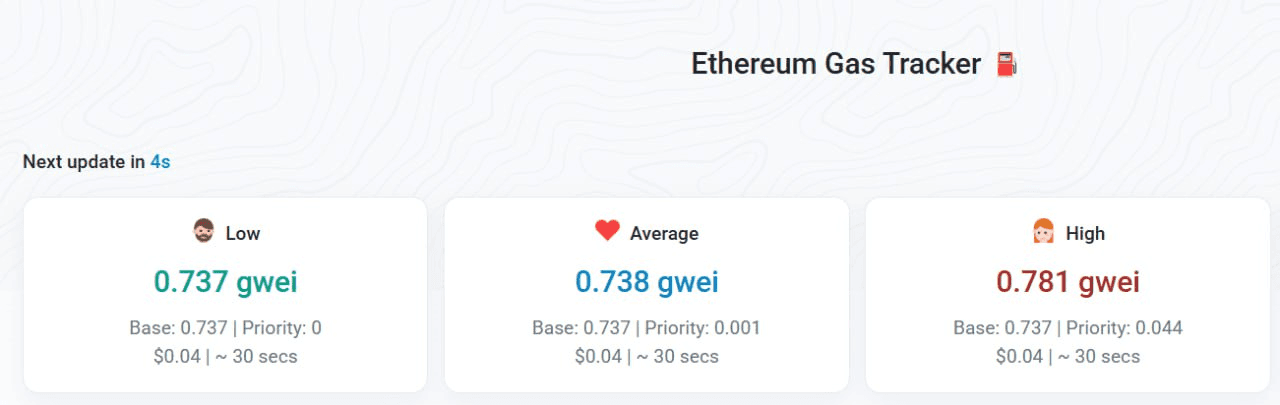Select the Low label text
The width and height of the screenshot is (1280, 405).
click(x=242, y=234)
